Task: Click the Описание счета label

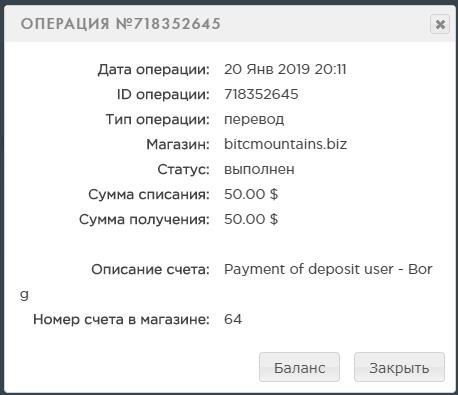Action: click(150, 269)
